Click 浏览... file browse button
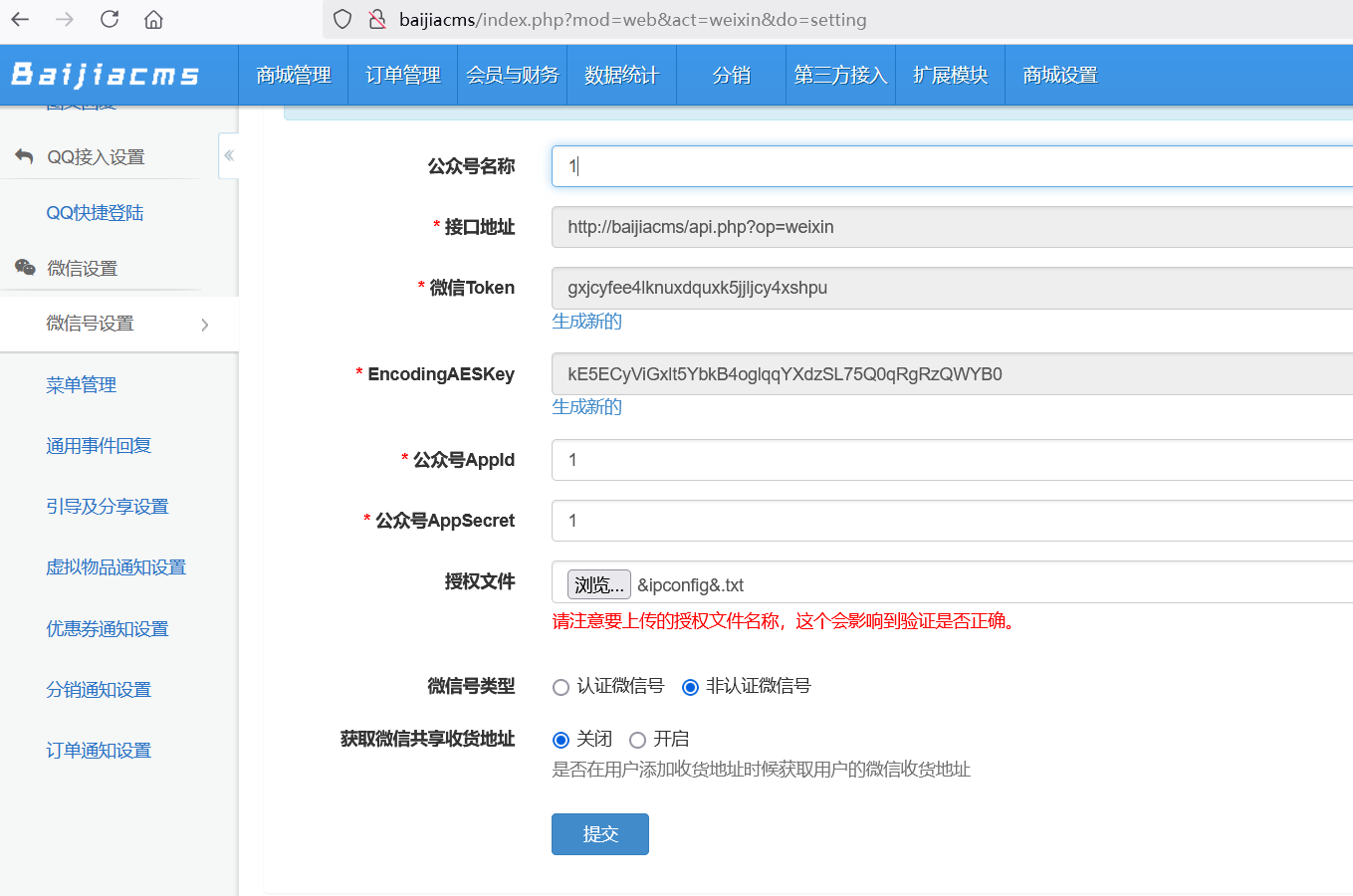The image size is (1353, 896). 598,584
